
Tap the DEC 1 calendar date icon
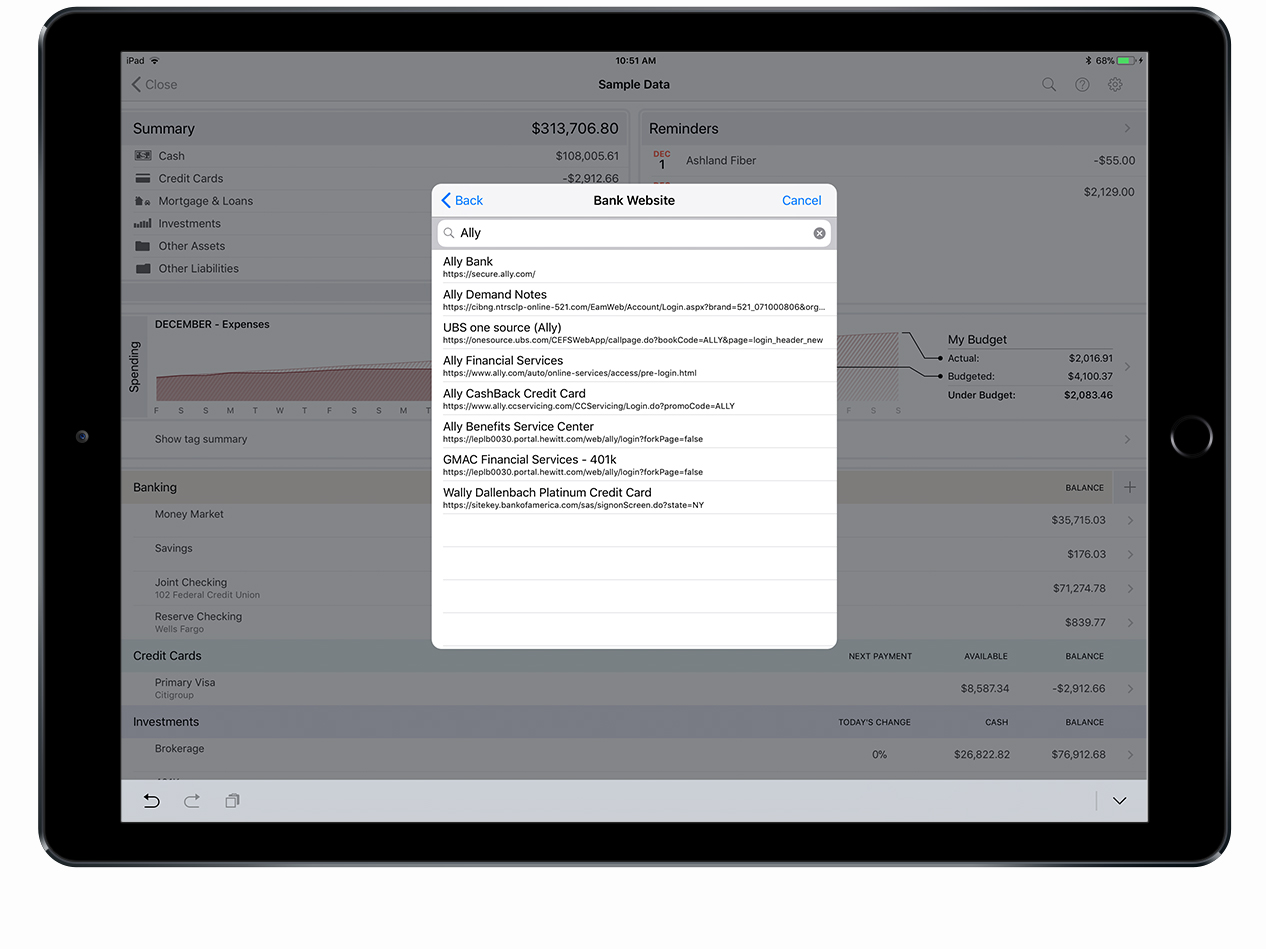[661, 160]
